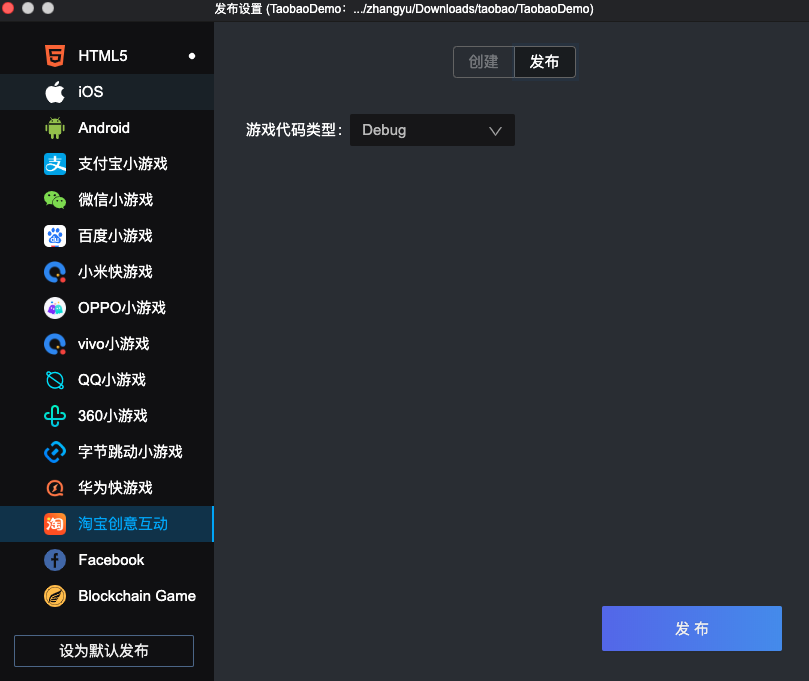
Task: Switch to the 发布 tab
Action: coord(544,62)
